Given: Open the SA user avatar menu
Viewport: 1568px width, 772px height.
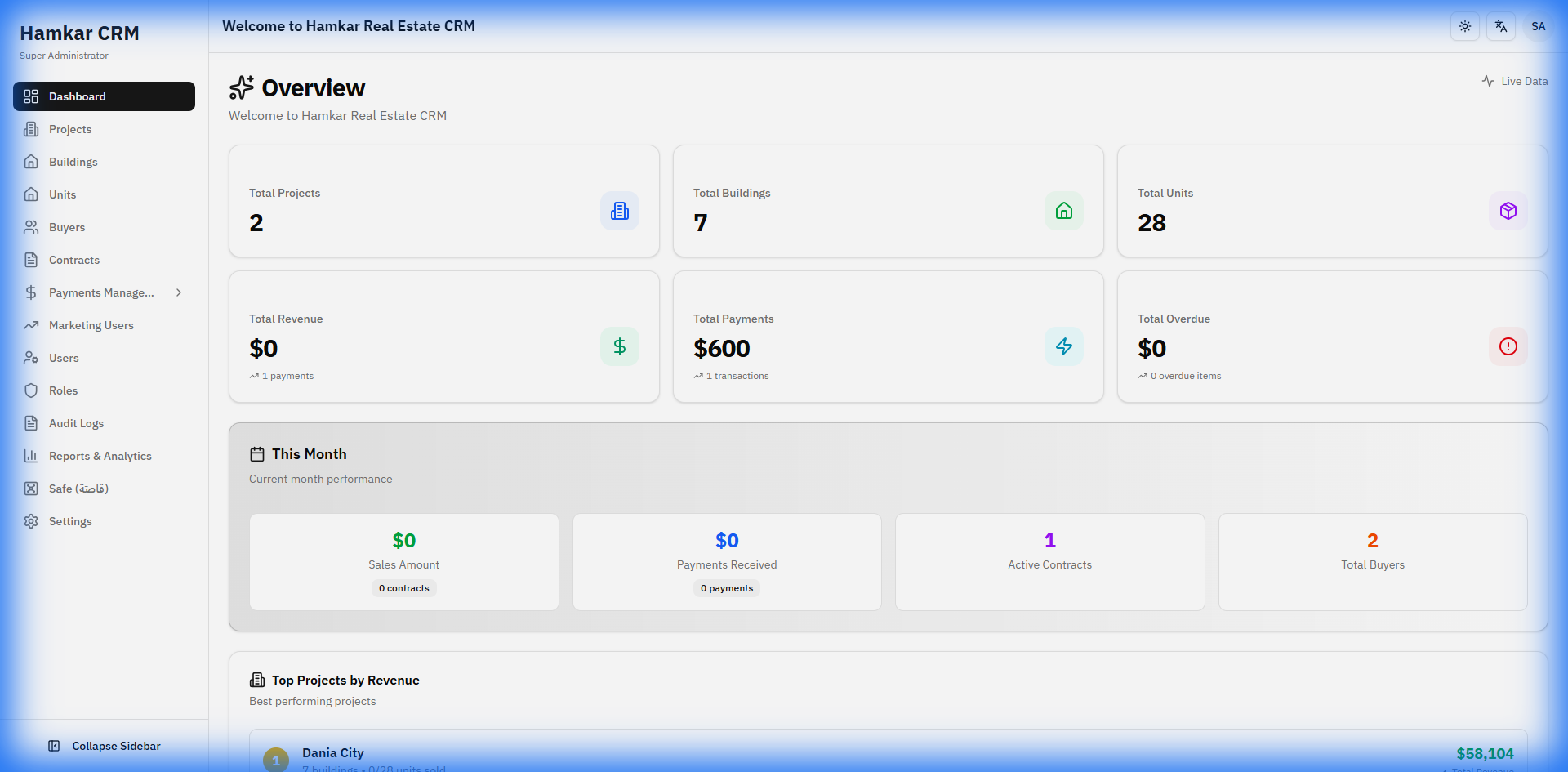Looking at the screenshot, I should pyautogui.click(x=1538, y=26).
